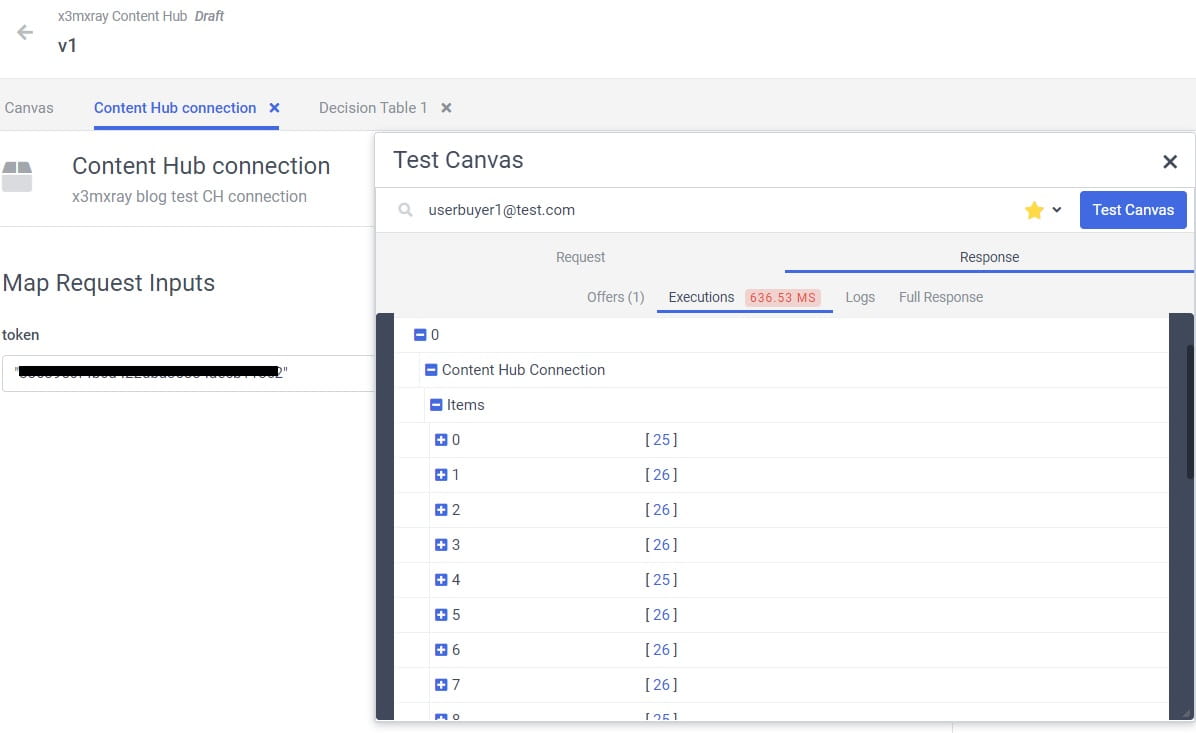This screenshot has height=733, width=1196.
Task: Close the Decision Table 1 tab
Action: pos(446,108)
